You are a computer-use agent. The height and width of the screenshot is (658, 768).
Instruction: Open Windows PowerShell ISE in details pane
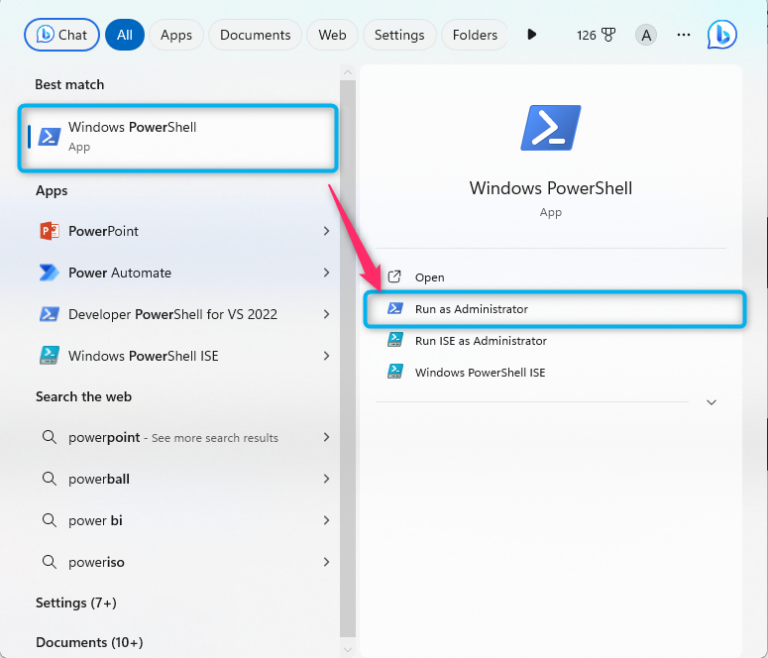coord(551,372)
